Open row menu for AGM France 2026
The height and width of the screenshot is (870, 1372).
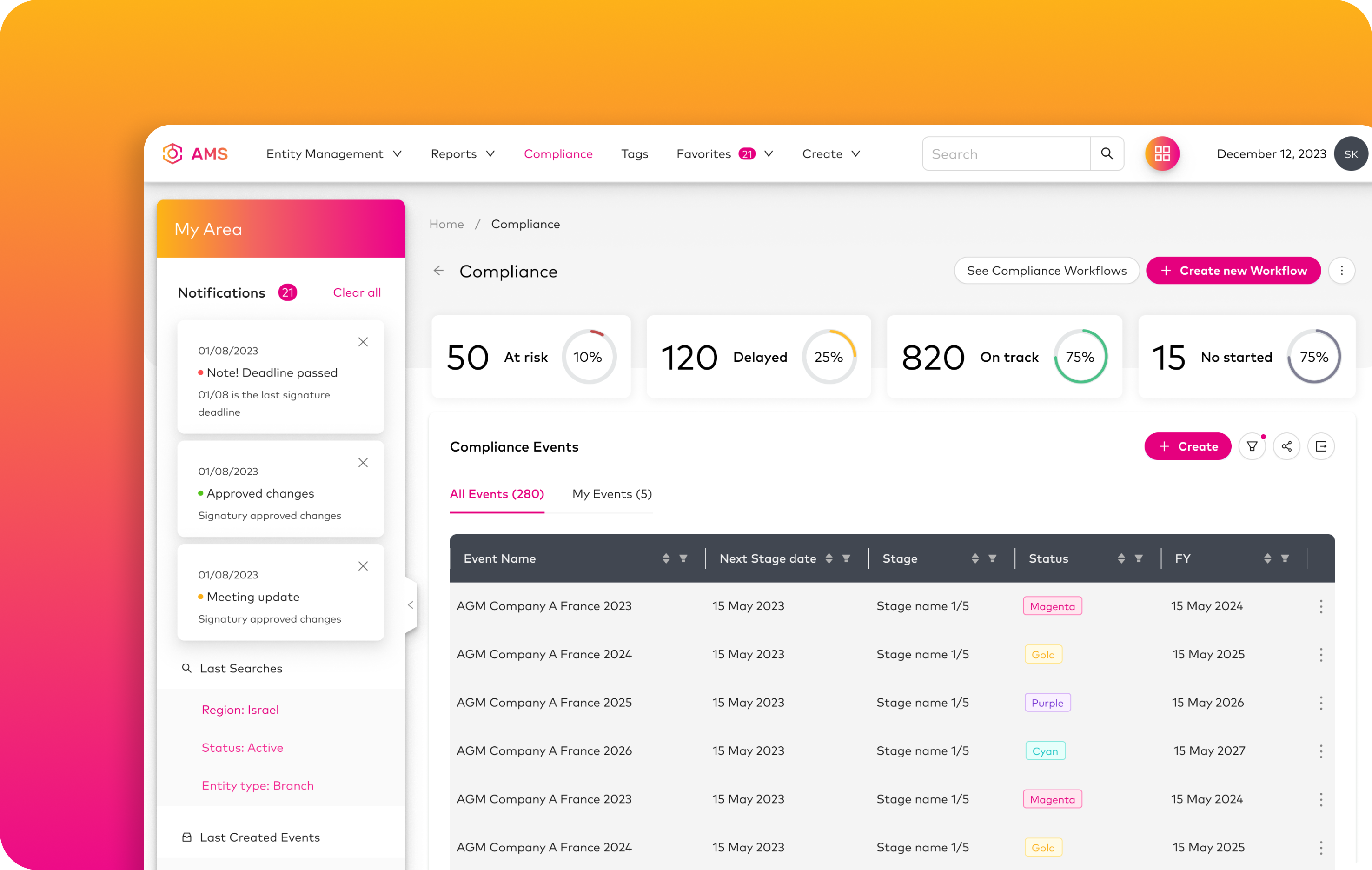(x=1321, y=751)
